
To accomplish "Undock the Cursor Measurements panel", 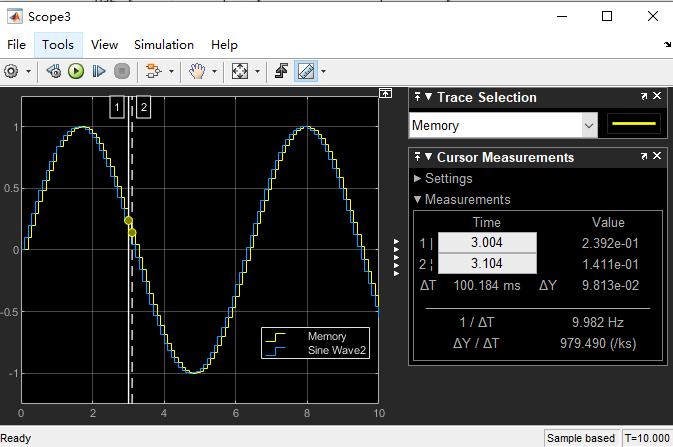I will pos(644,156).
